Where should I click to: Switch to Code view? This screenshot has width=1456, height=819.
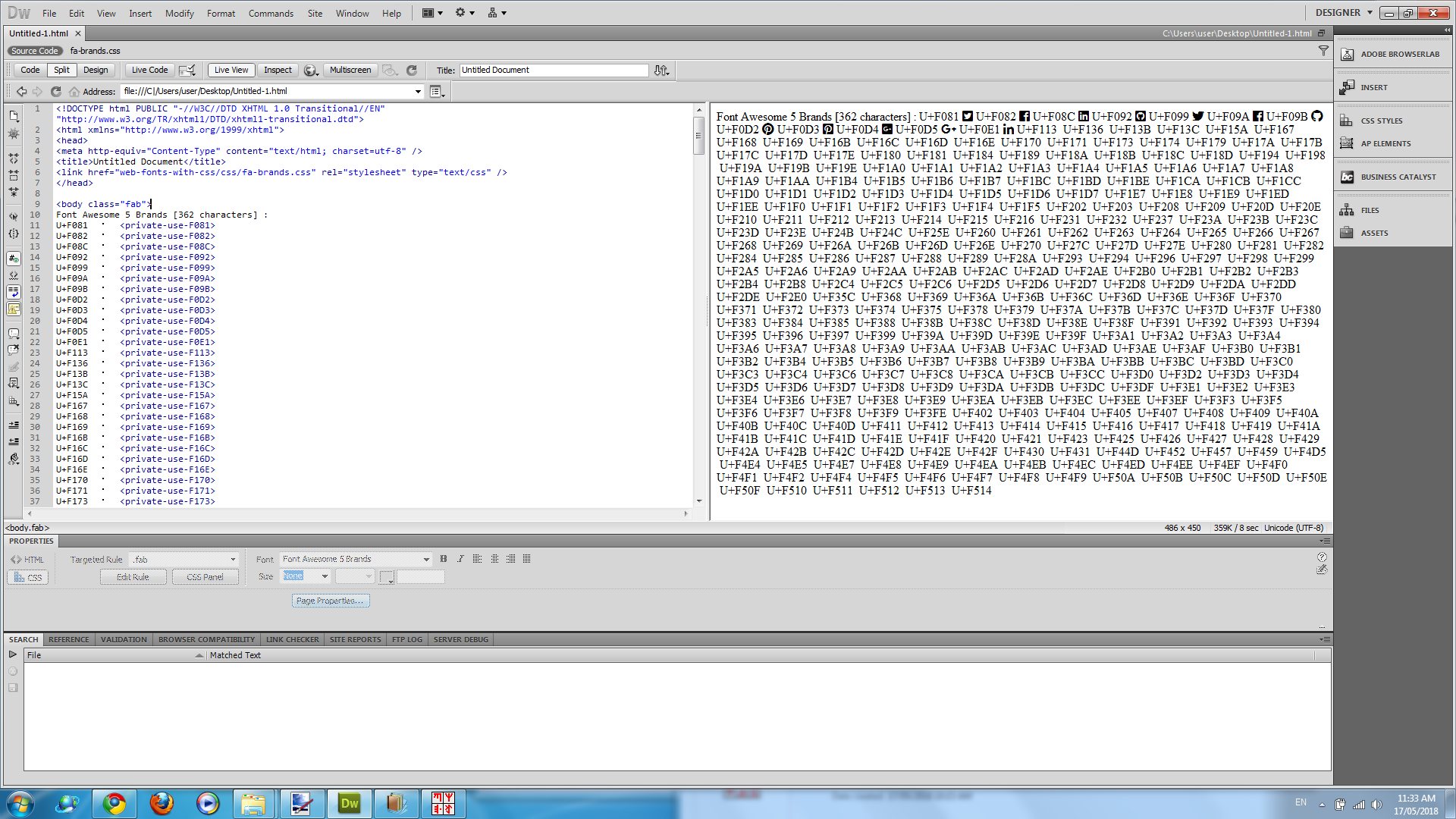(30, 70)
